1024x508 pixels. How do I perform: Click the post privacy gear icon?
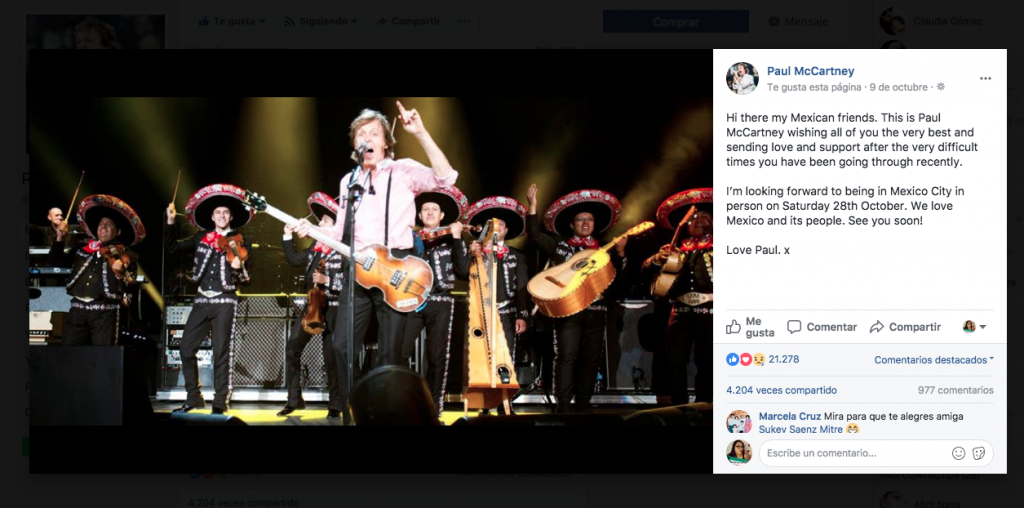(x=941, y=87)
